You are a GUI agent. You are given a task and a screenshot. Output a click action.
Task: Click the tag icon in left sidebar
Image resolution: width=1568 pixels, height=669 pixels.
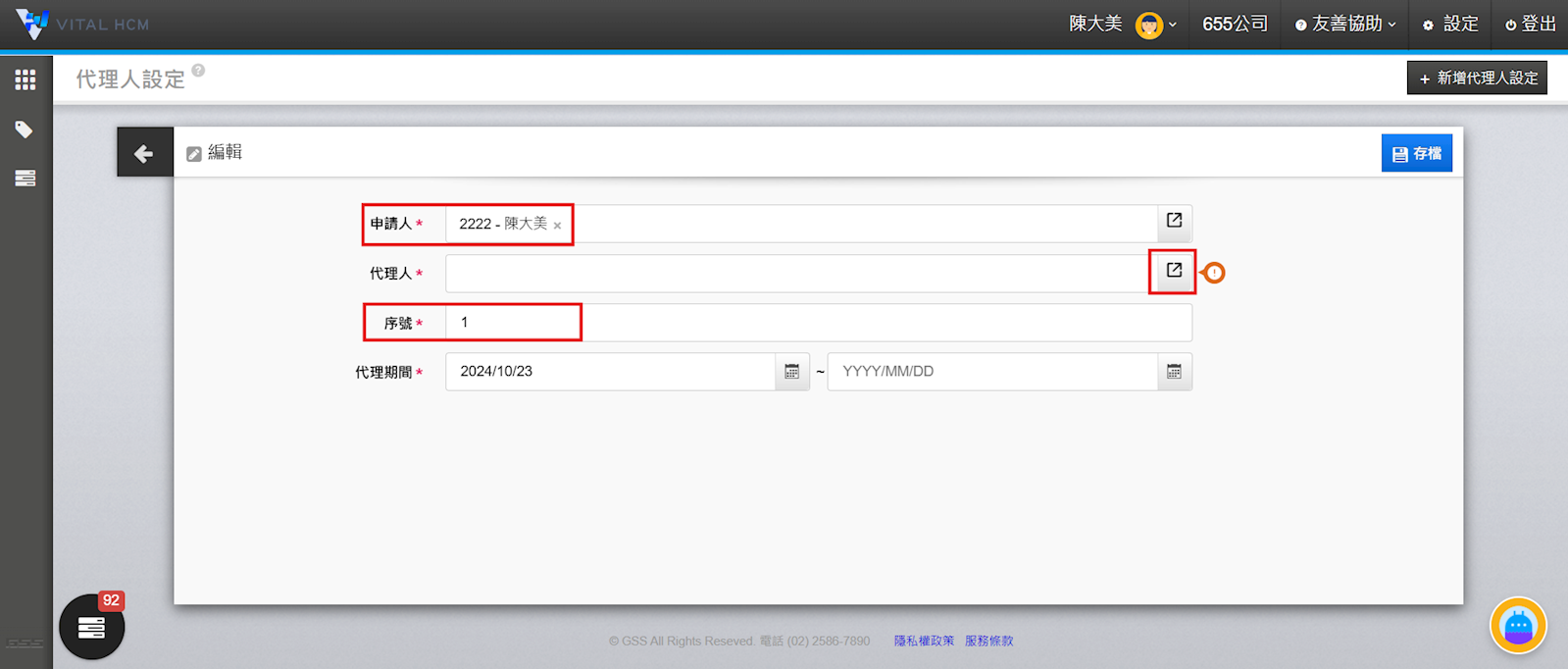[x=25, y=129]
